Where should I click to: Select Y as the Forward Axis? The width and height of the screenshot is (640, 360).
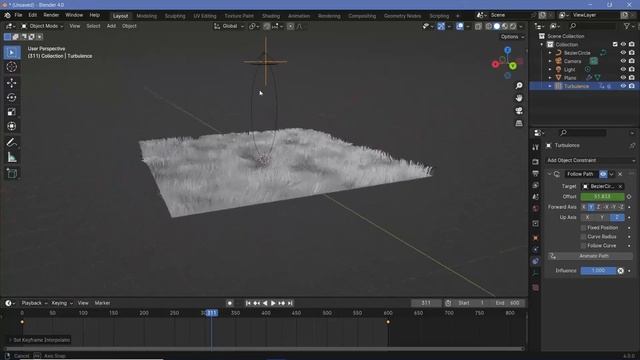[591, 207]
